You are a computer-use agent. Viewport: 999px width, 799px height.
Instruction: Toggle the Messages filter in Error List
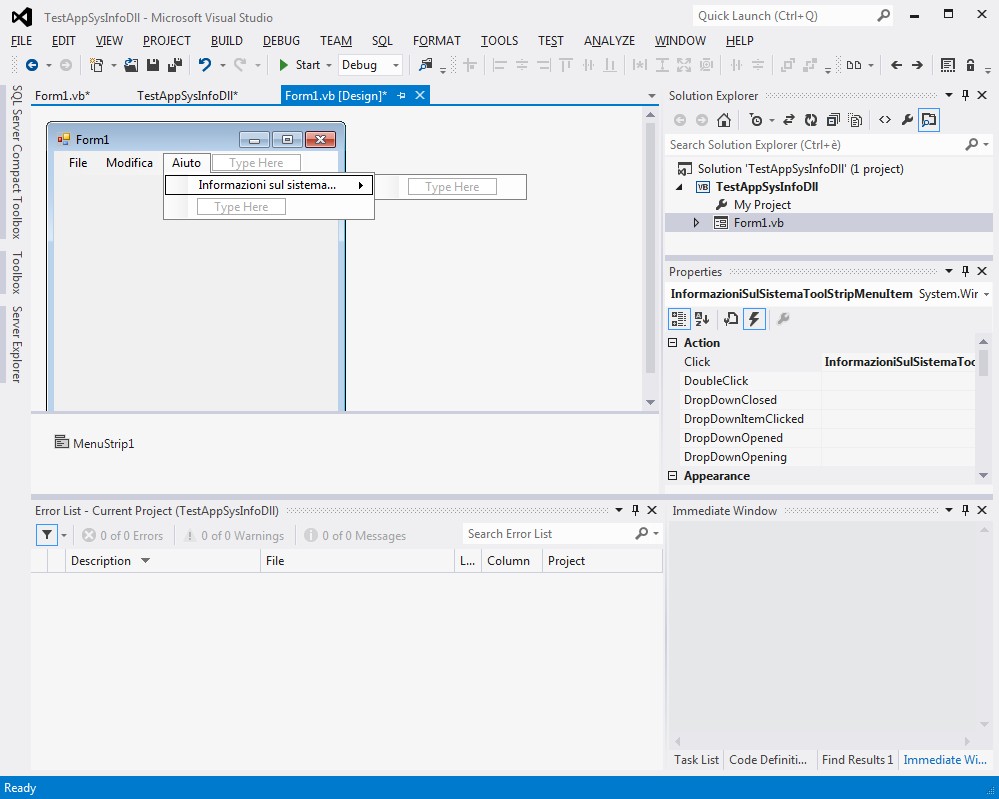click(x=356, y=536)
